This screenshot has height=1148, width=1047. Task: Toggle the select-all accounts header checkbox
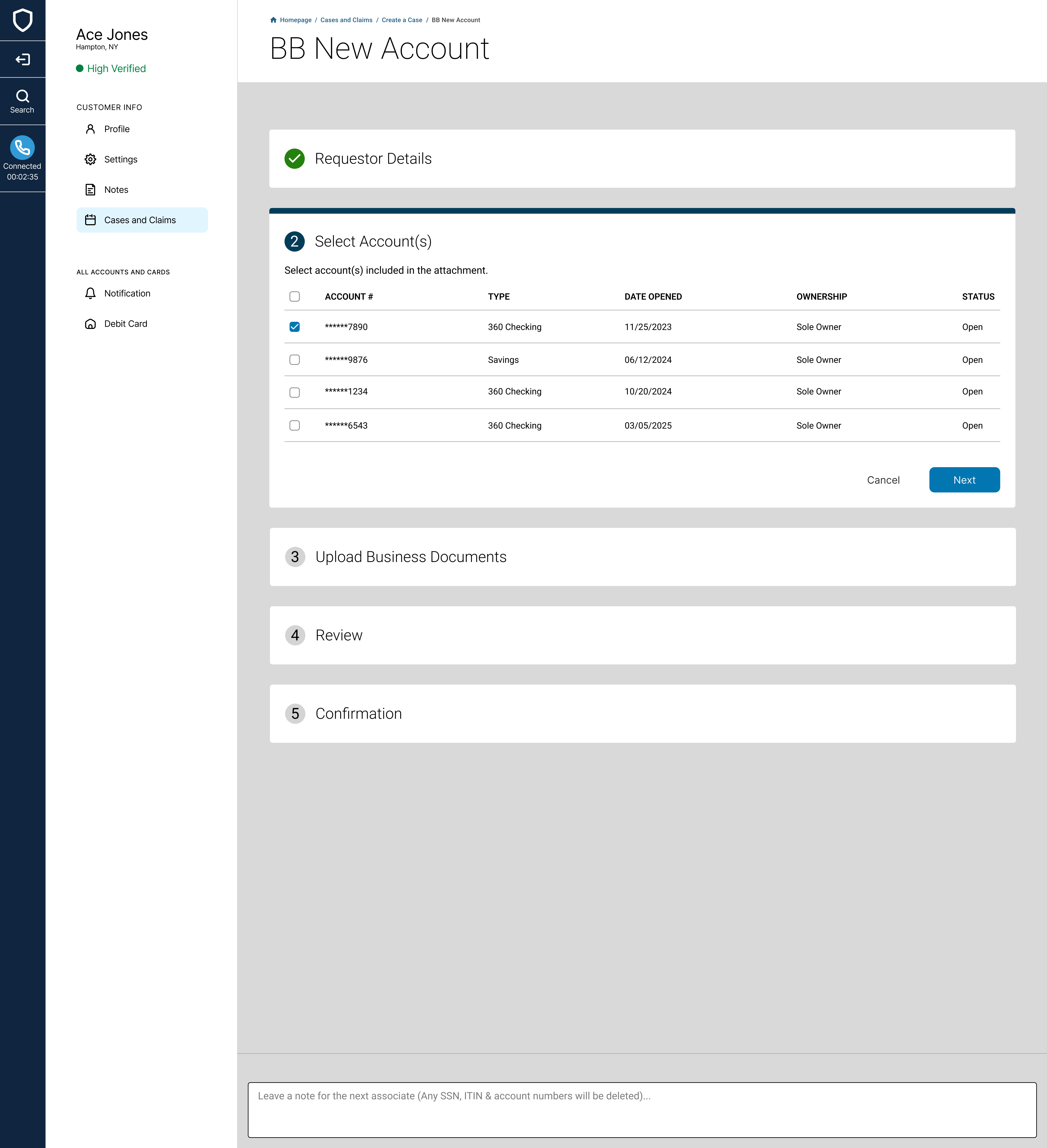[x=294, y=297]
